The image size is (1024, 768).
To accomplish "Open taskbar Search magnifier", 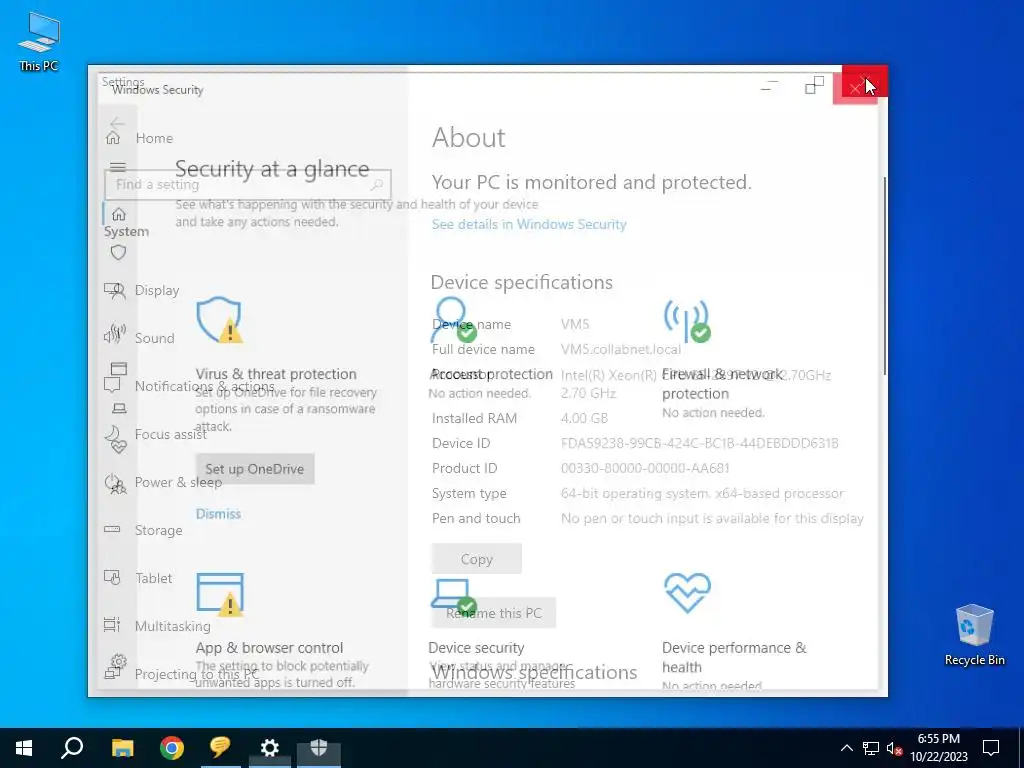I will coord(72,748).
